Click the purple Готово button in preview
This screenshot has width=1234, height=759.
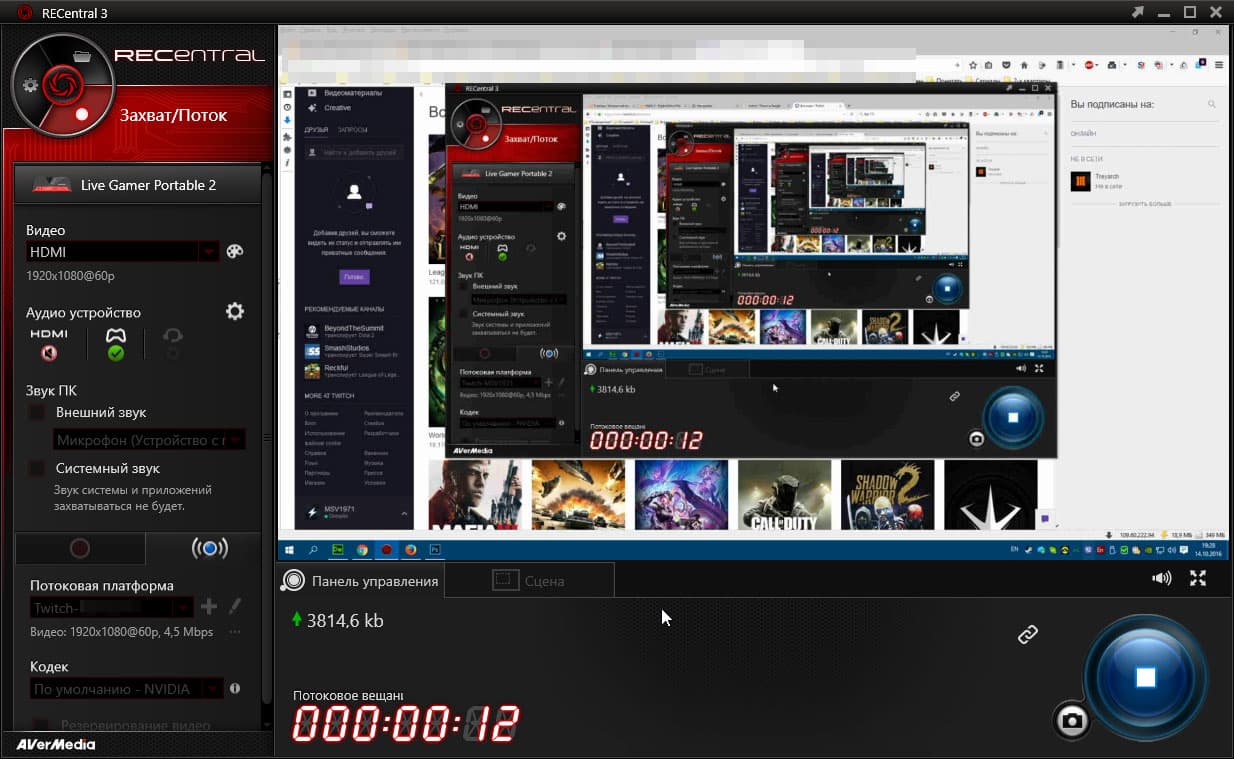point(354,276)
